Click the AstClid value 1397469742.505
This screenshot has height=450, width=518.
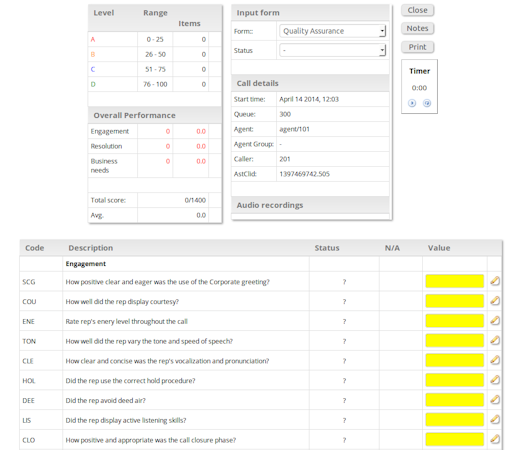[x=304, y=174]
